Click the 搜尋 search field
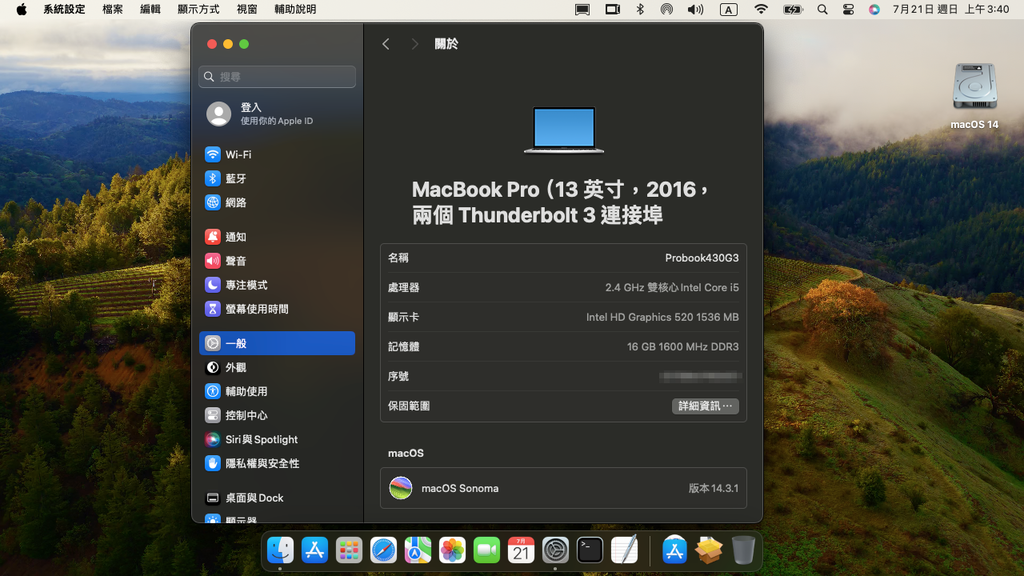This screenshot has height=576, width=1024. click(x=277, y=77)
